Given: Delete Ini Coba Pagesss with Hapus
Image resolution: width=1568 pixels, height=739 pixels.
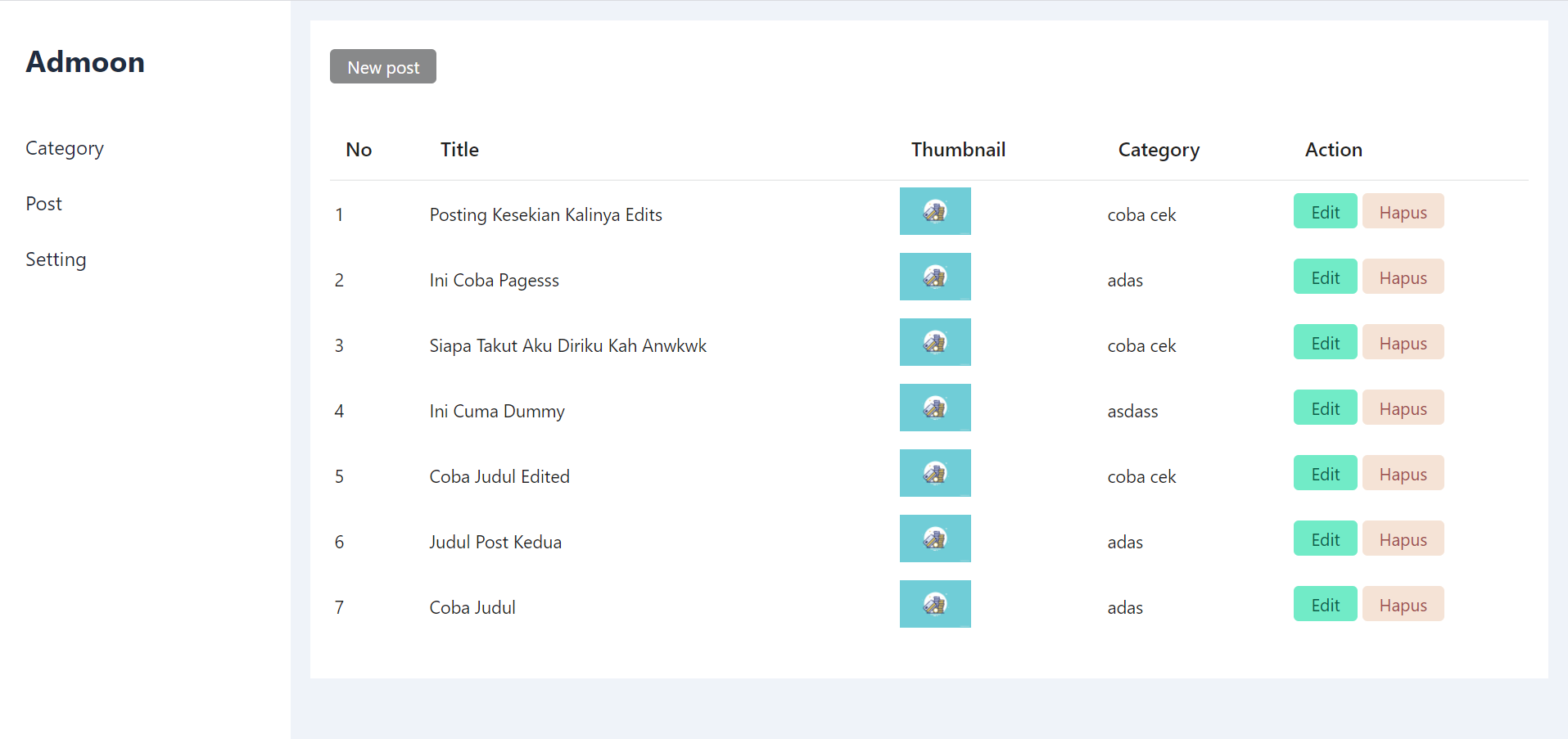Looking at the screenshot, I should (1402, 277).
